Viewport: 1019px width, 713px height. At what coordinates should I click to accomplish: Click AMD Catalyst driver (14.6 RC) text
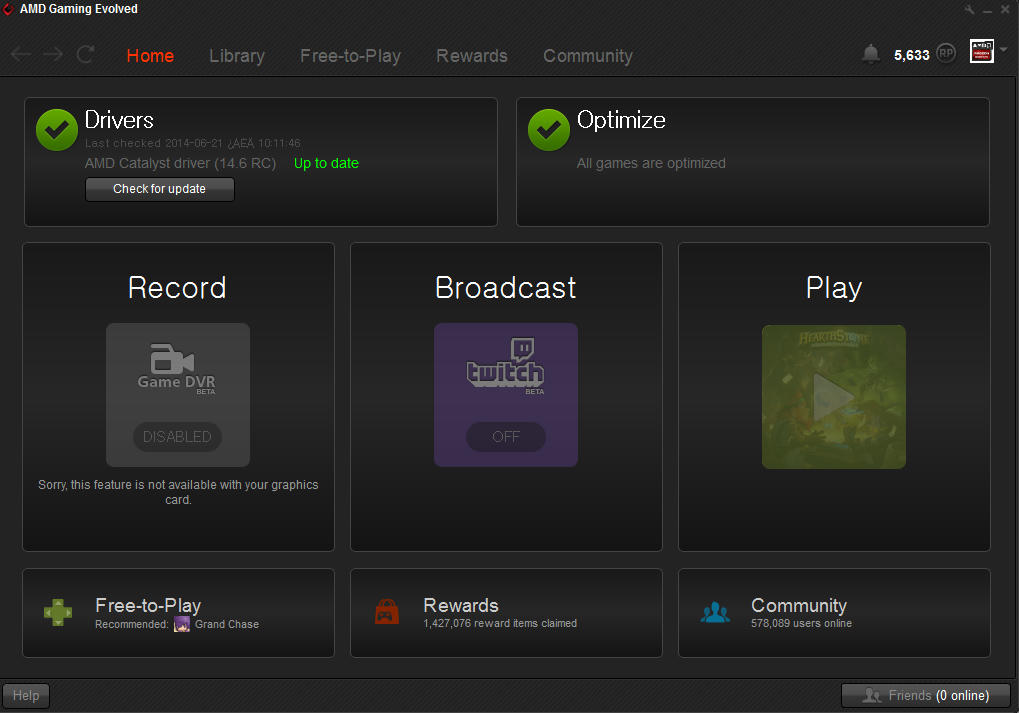pos(181,163)
